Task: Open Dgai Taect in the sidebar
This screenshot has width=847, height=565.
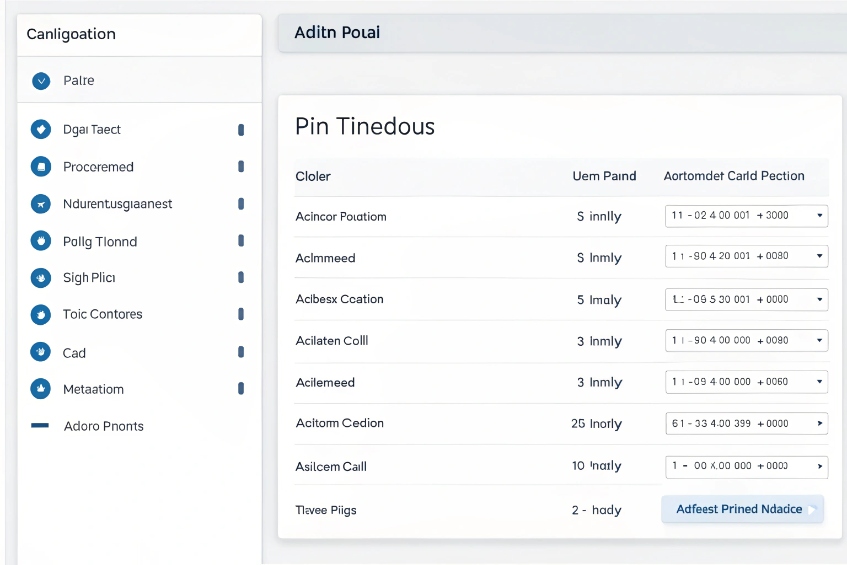Action: pyautogui.click(x=92, y=130)
